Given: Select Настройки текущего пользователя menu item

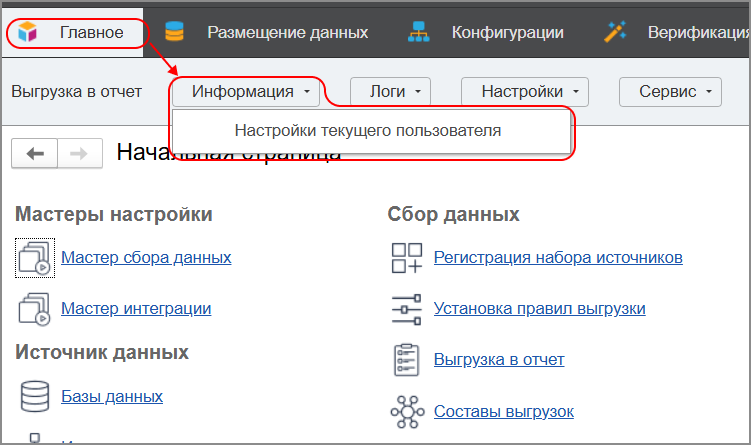Looking at the screenshot, I should click(368, 131).
